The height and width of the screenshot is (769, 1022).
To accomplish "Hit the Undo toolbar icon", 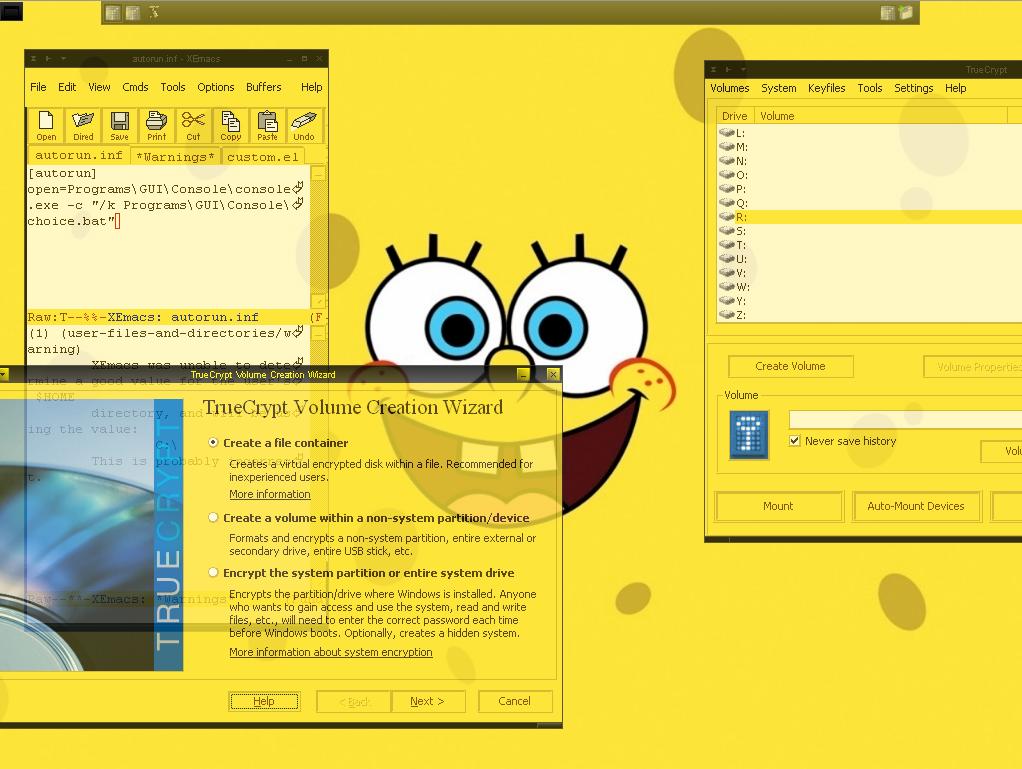I will (304, 126).
